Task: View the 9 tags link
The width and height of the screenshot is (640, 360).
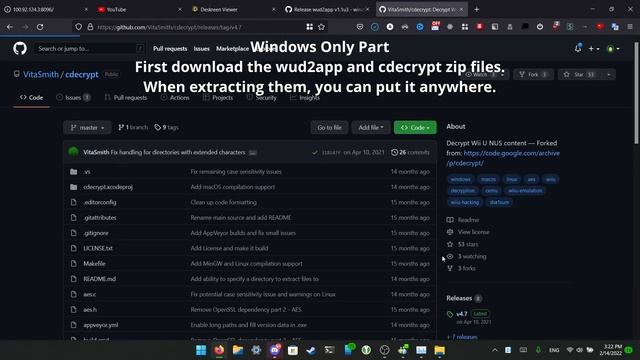Action: (167, 127)
